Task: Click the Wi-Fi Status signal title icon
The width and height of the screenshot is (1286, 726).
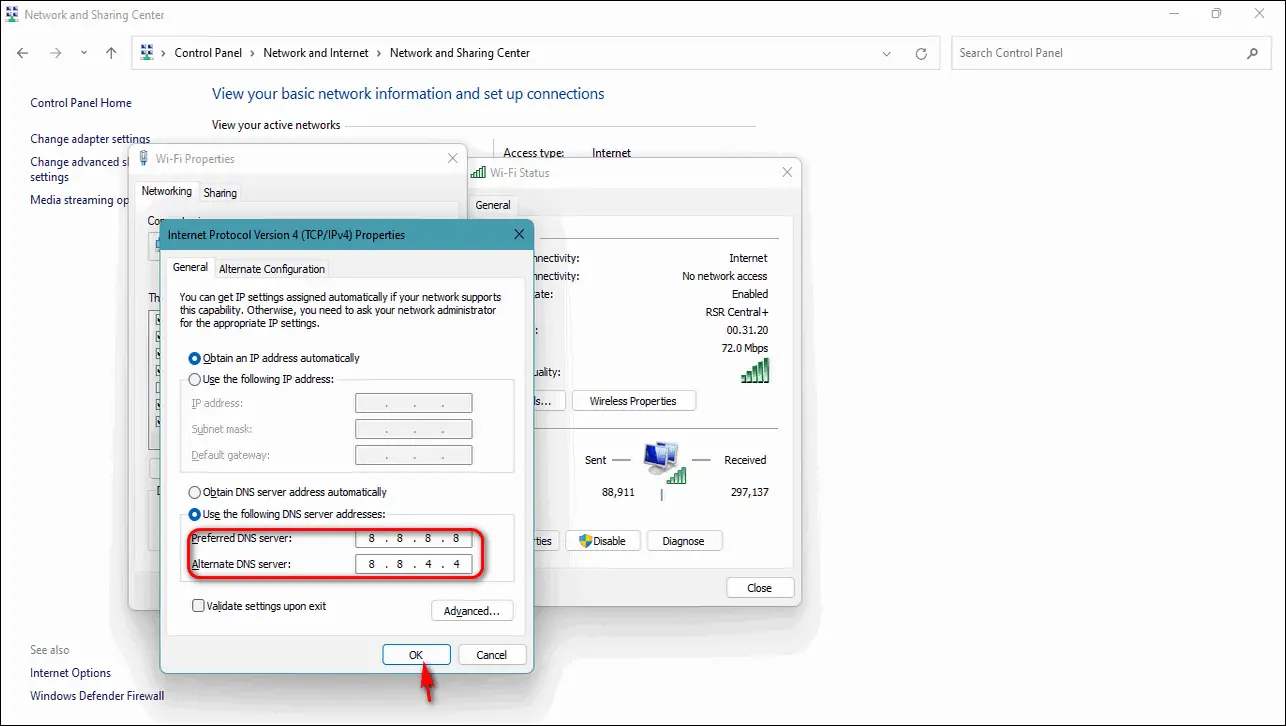Action: click(478, 172)
